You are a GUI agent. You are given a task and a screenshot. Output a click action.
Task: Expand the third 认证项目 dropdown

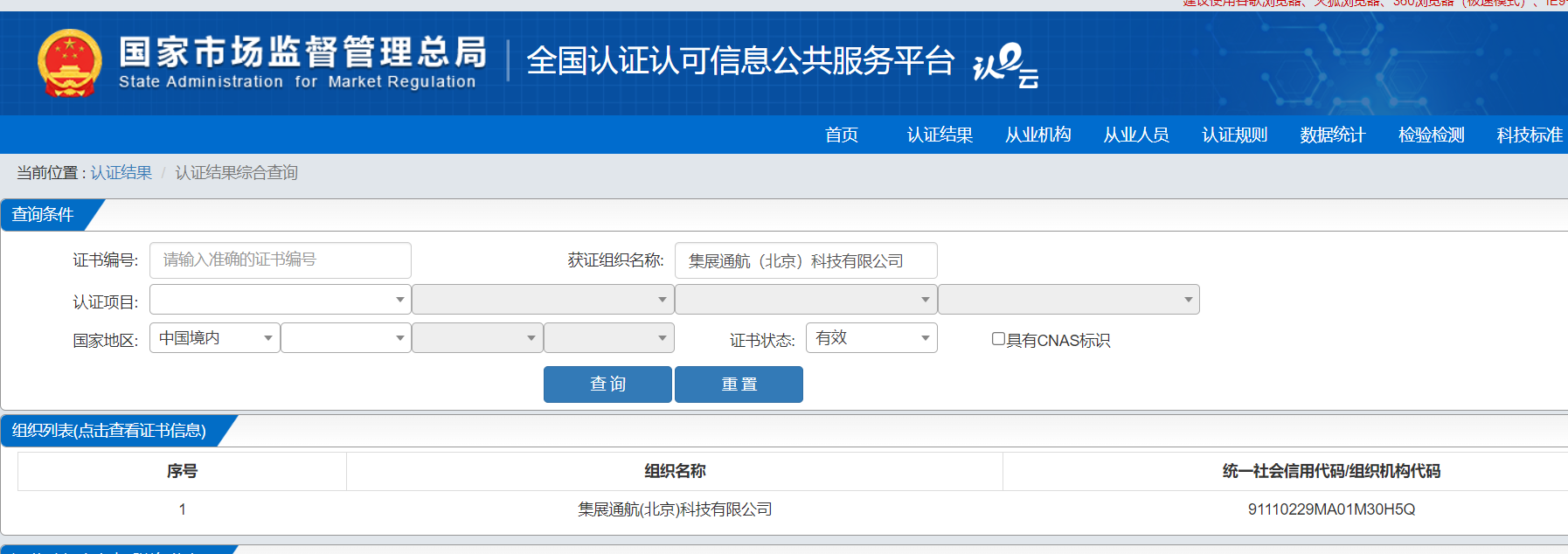coord(806,299)
